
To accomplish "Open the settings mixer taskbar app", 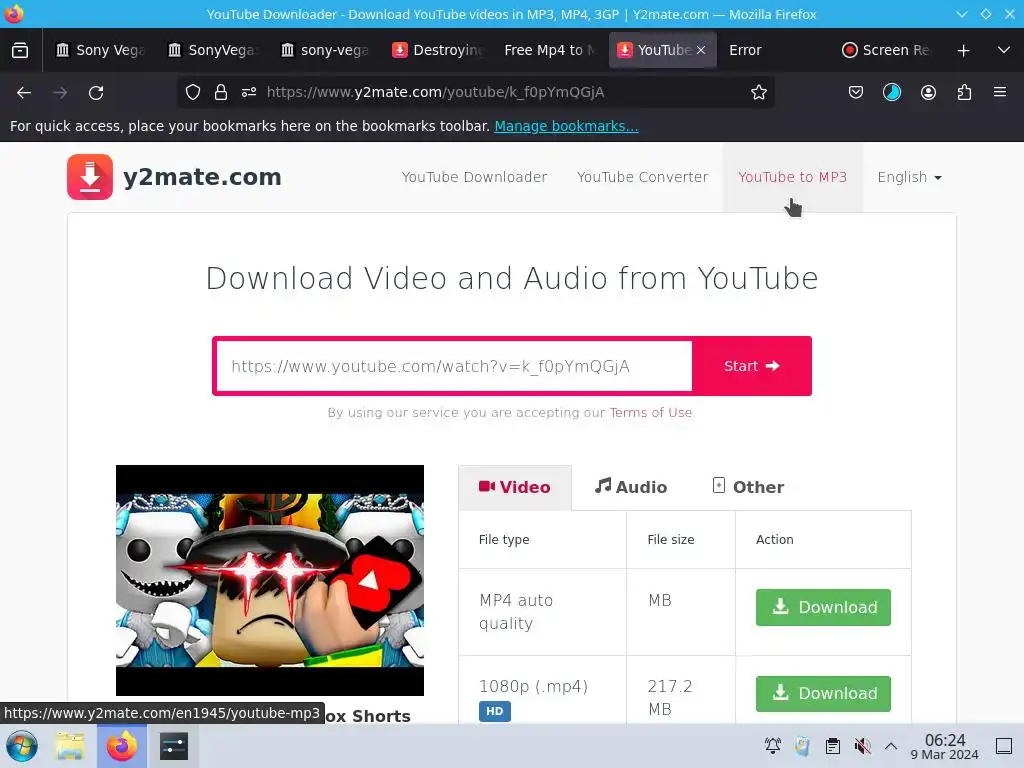I will [x=174, y=746].
